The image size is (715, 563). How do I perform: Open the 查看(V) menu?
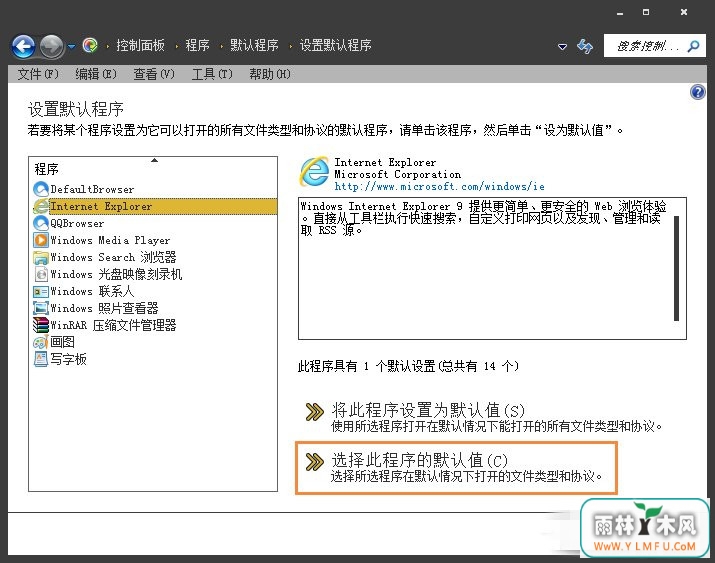pos(154,73)
